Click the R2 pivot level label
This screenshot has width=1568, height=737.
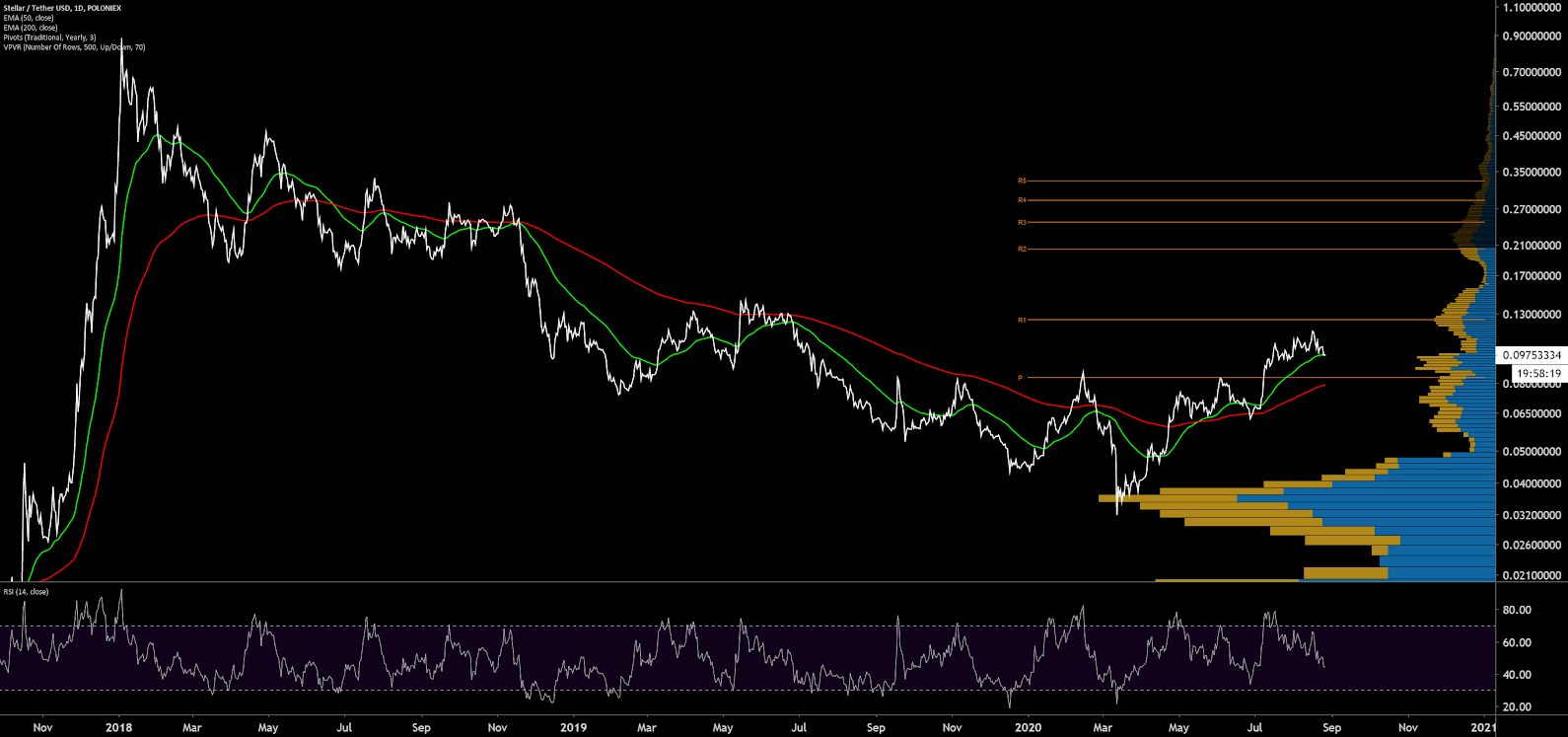[1022, 249]
